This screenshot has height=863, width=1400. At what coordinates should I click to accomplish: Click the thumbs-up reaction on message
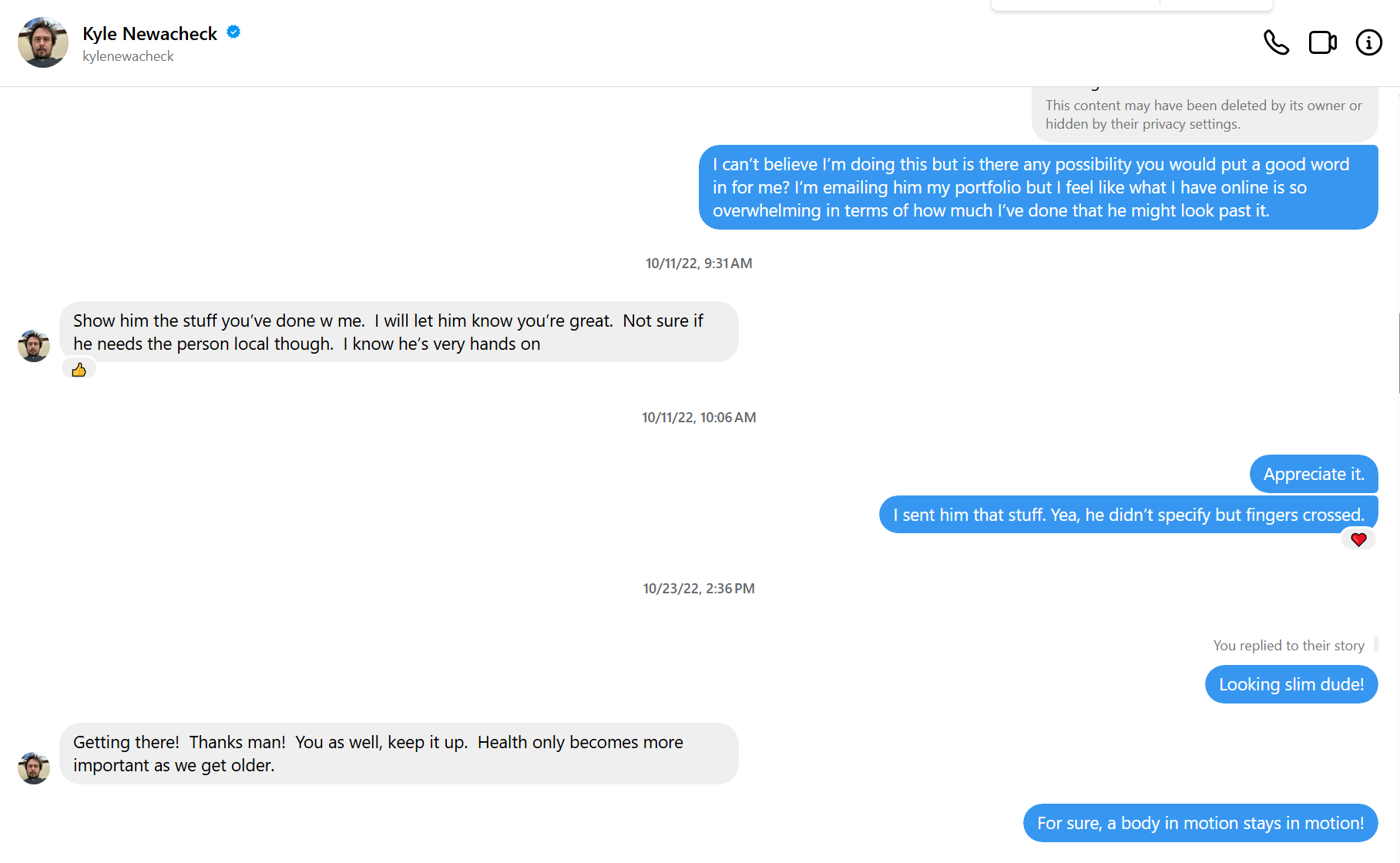point(79,371)
